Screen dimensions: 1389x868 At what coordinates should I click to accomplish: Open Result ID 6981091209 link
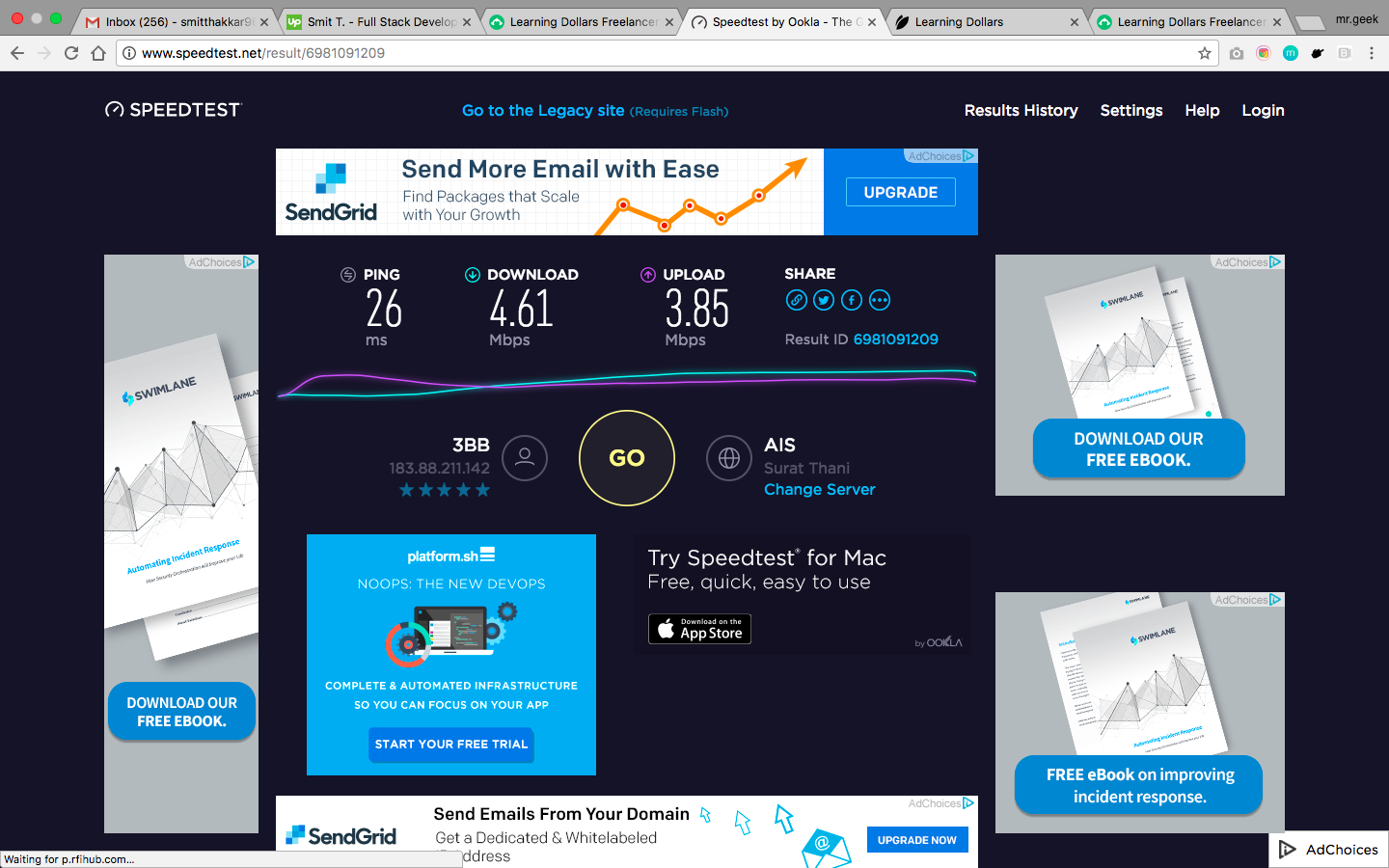click(895, 339)
